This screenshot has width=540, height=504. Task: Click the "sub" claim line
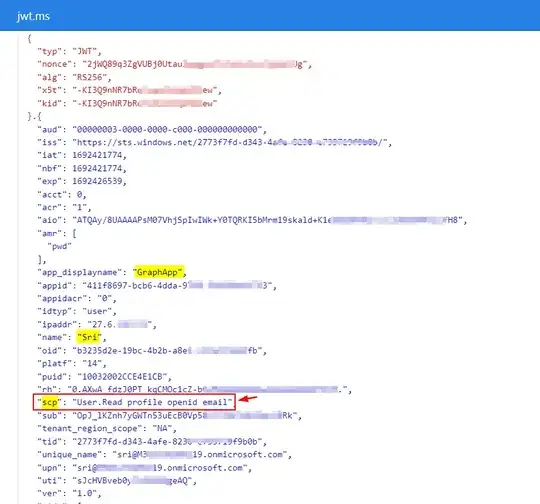pos(169,416)
